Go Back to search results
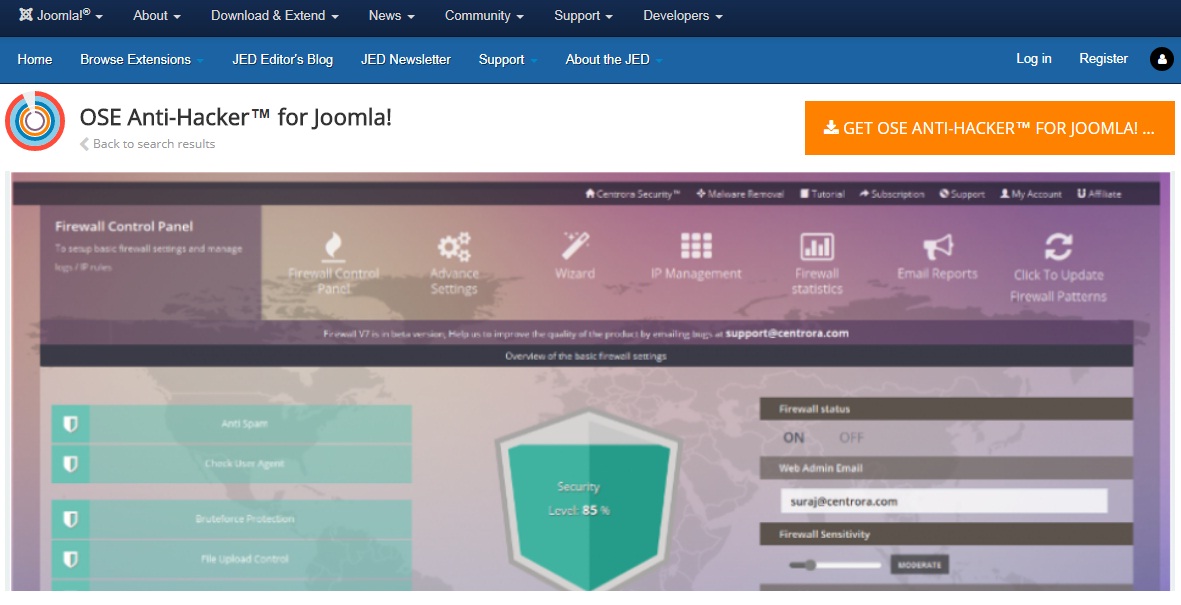 point(148,144)
